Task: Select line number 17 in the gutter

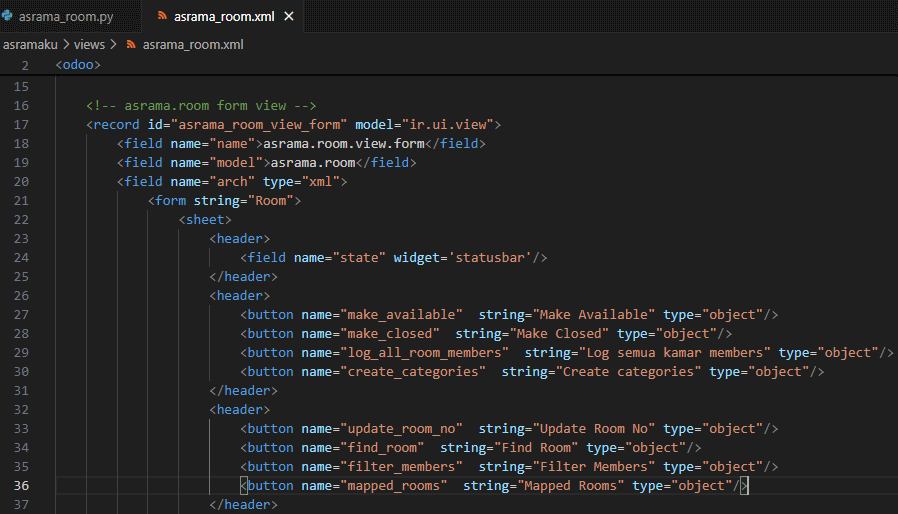Action: pos(21,124)
